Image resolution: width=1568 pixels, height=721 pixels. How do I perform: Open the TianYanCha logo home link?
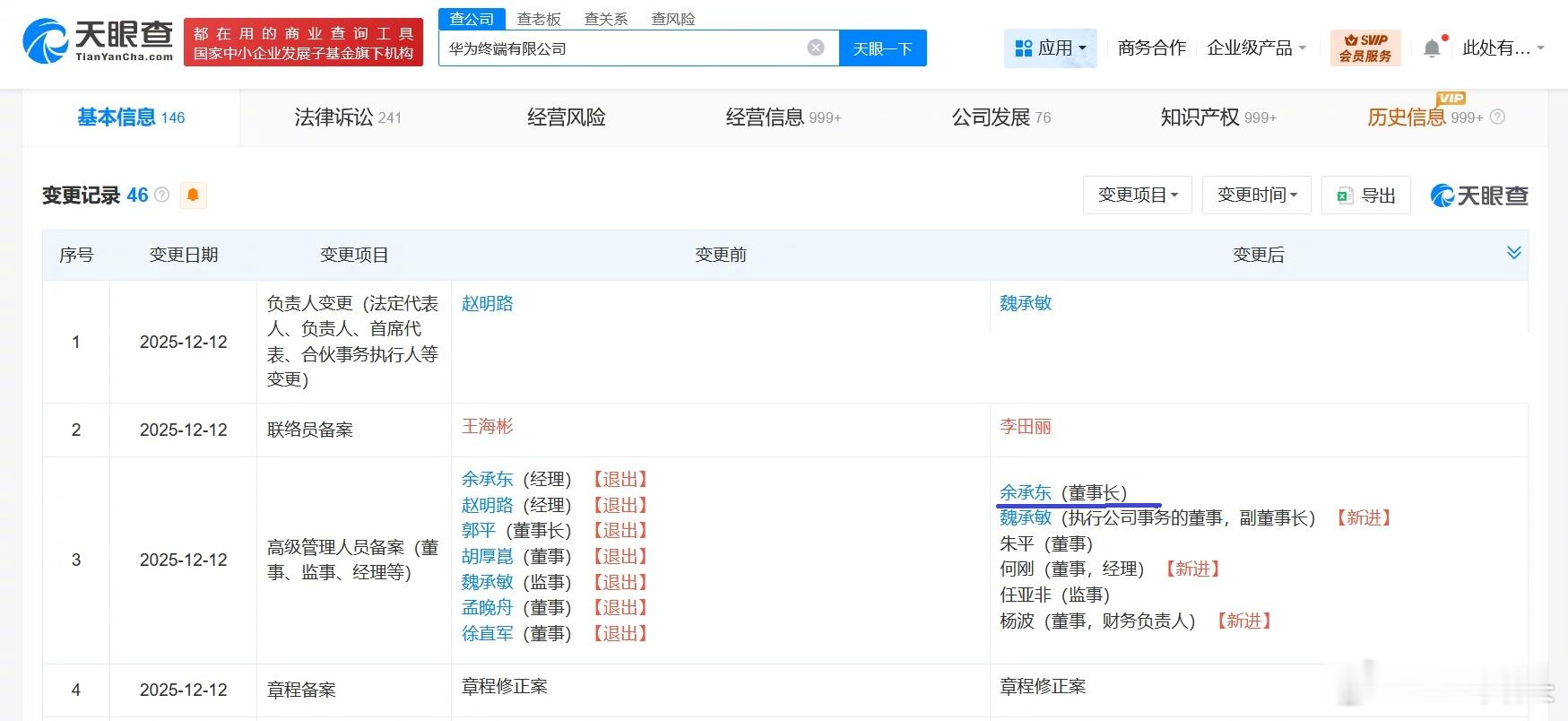click(x=98, y=41)
